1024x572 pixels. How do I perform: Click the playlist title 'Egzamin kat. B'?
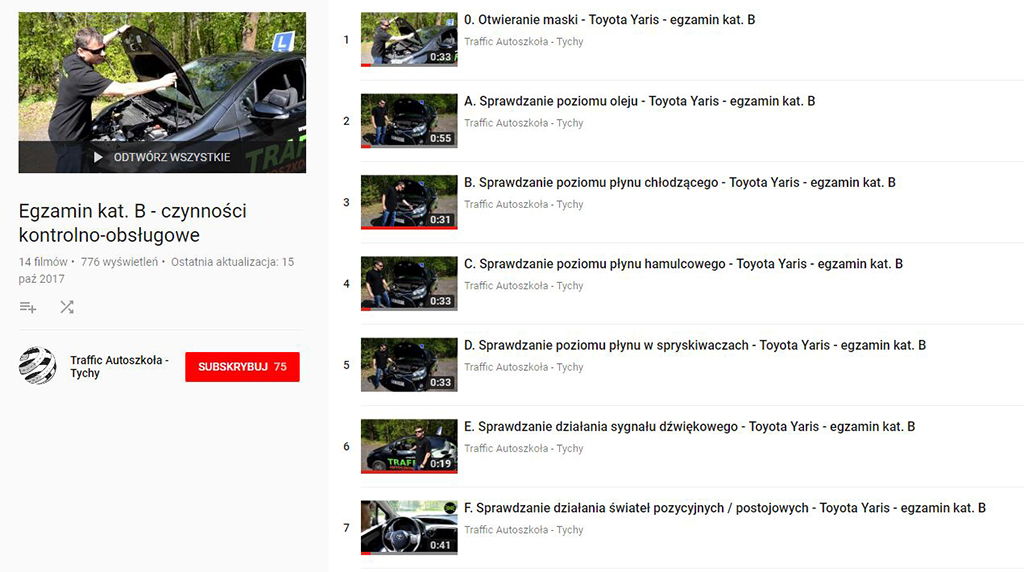pos(132,223)
